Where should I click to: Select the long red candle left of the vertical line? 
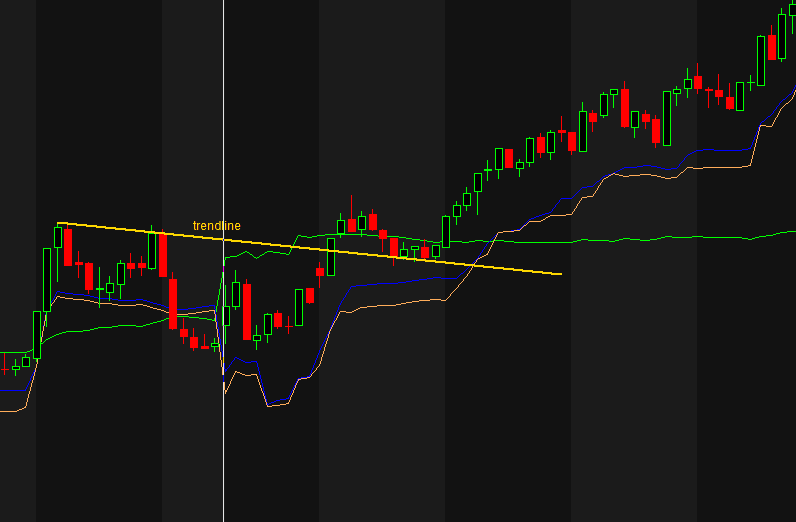172,302
